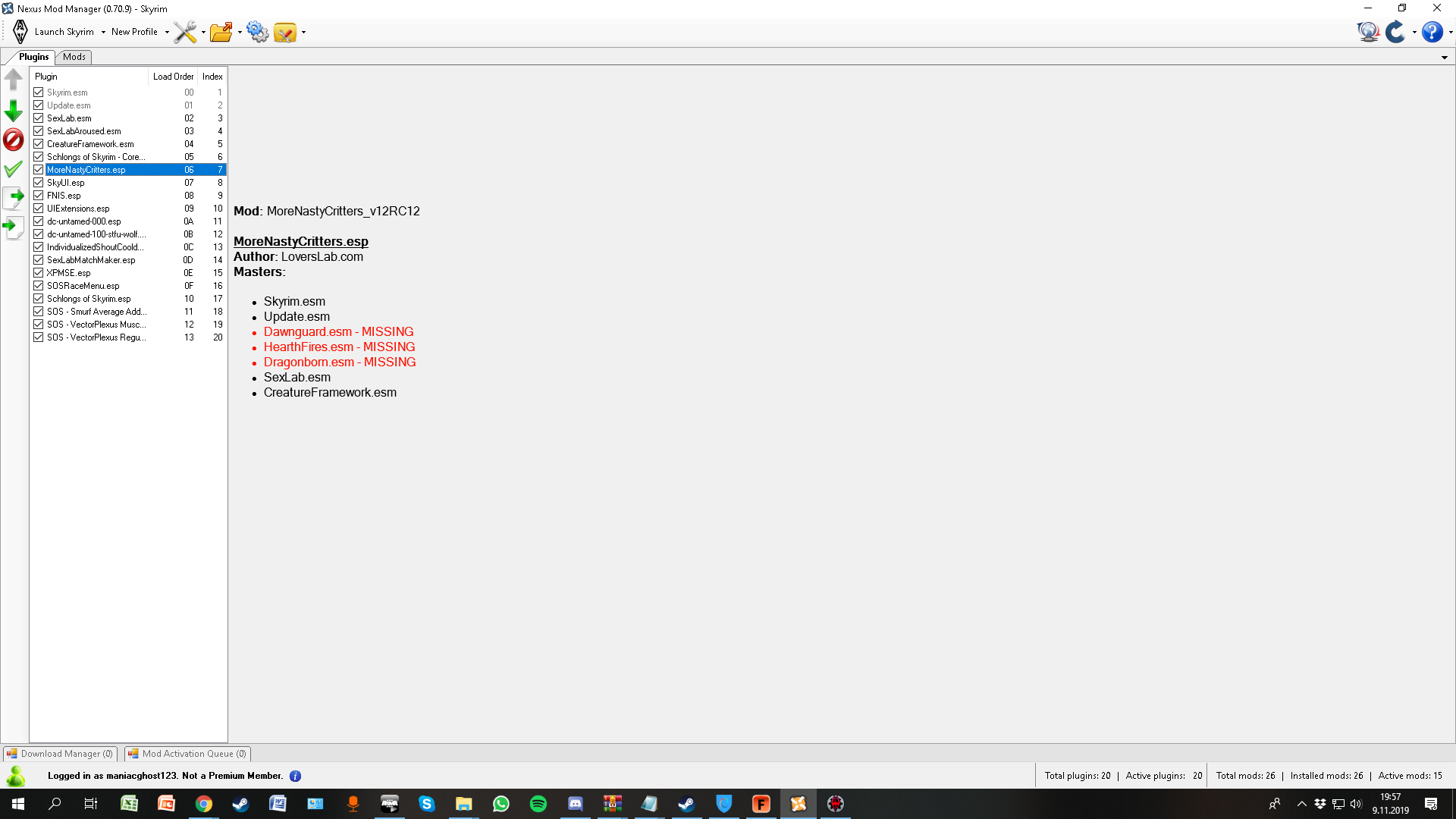Screen dimensions: 1456x819
Task: Open the Windows notification center icon
Action: coord(1431,804)
